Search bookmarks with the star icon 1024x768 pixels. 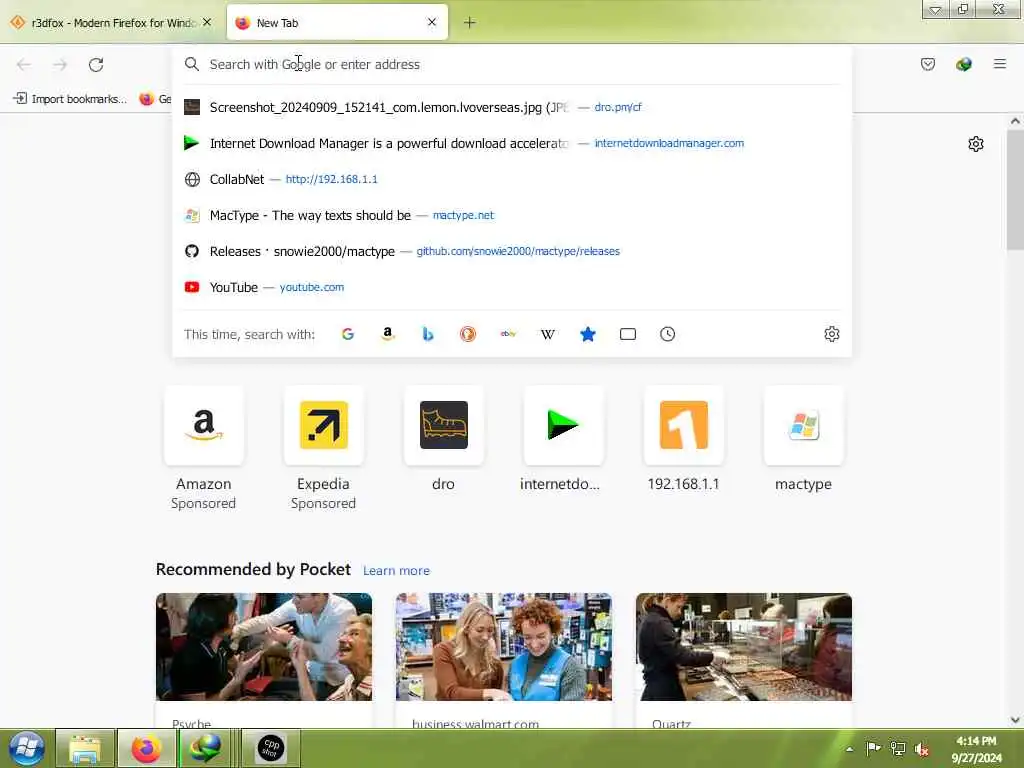click(588, 334)
